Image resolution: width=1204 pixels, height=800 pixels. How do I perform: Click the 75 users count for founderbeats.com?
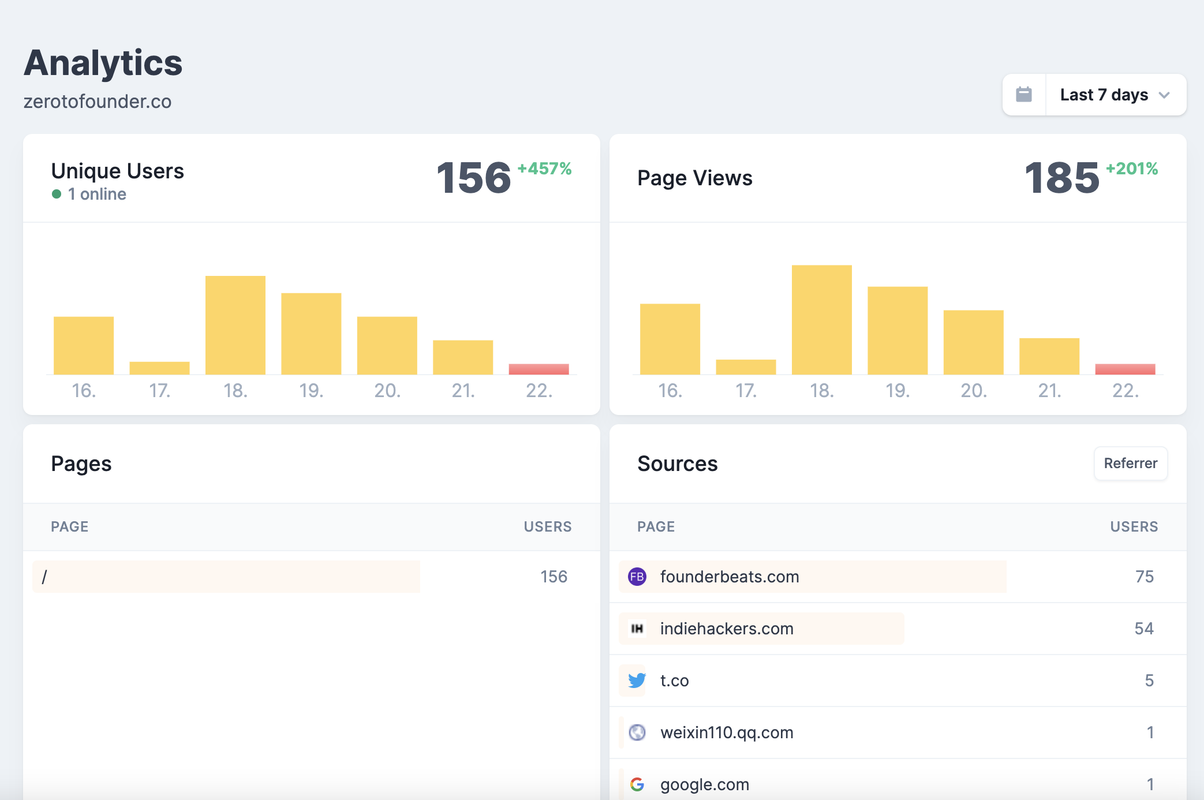click(1144, 577)
